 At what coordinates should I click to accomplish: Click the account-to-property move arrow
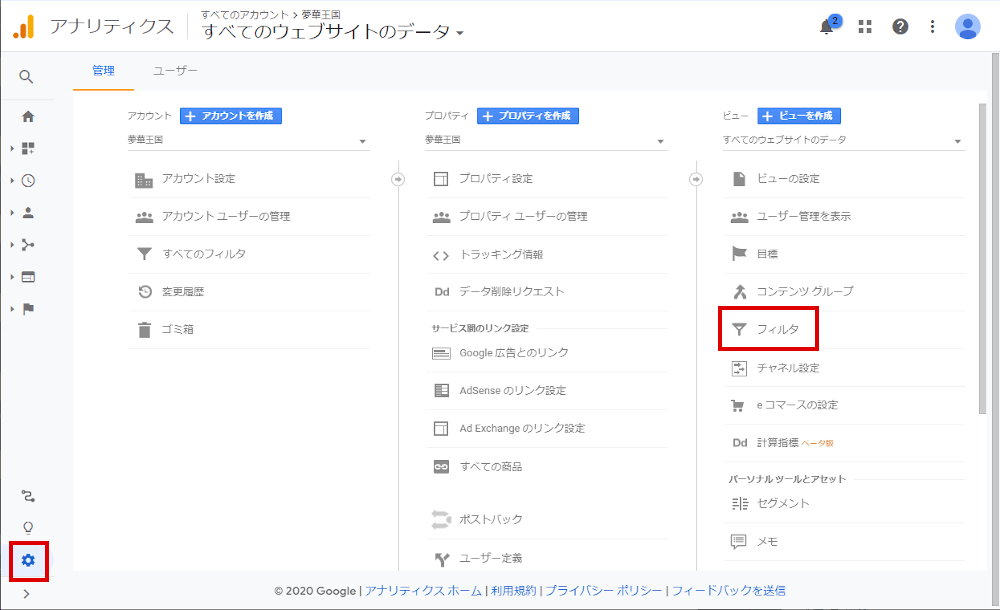[398, 179]
